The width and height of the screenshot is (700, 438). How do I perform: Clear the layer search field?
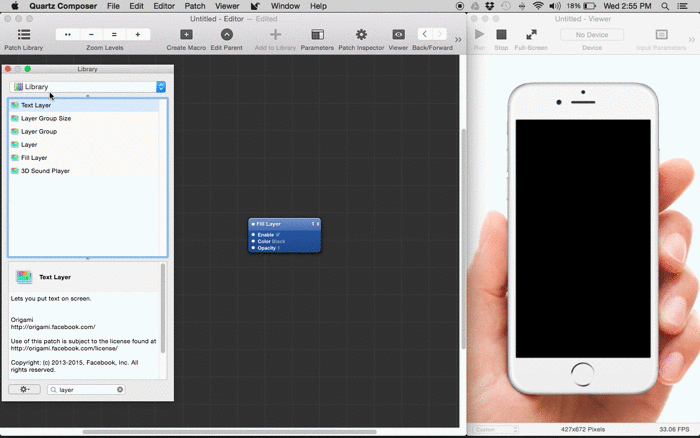(x=120, y=390)
